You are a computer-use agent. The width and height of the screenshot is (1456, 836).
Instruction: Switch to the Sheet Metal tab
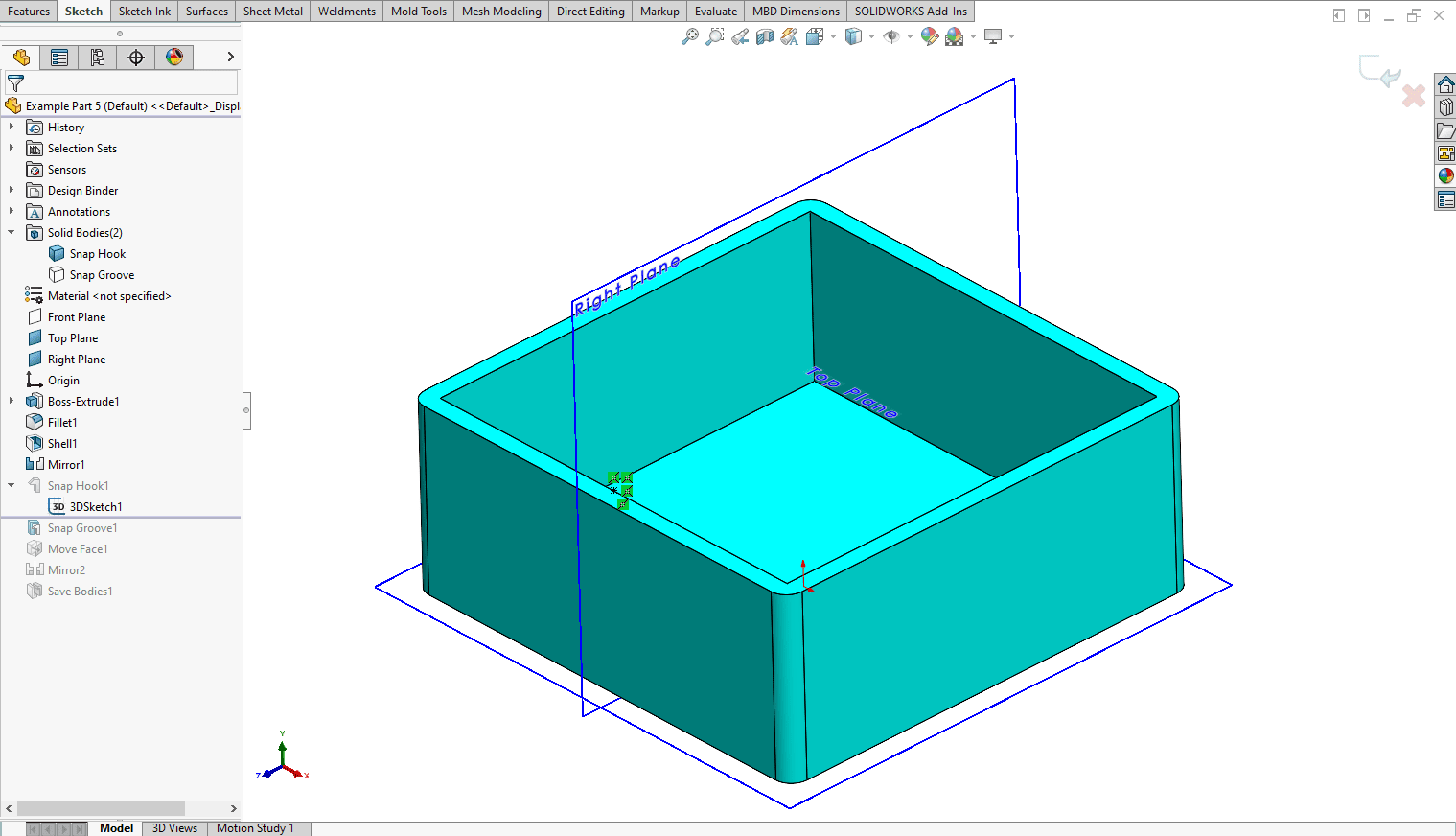click(273, 12)
